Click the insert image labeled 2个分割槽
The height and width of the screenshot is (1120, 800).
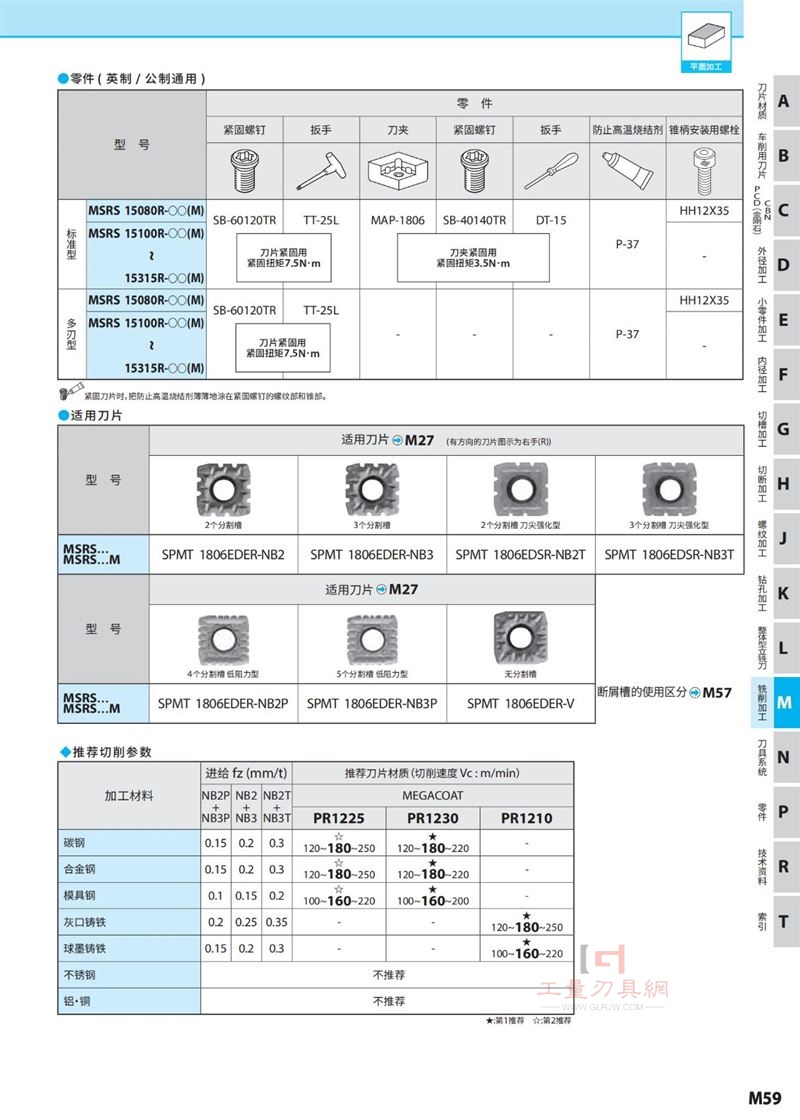point(224,491)
